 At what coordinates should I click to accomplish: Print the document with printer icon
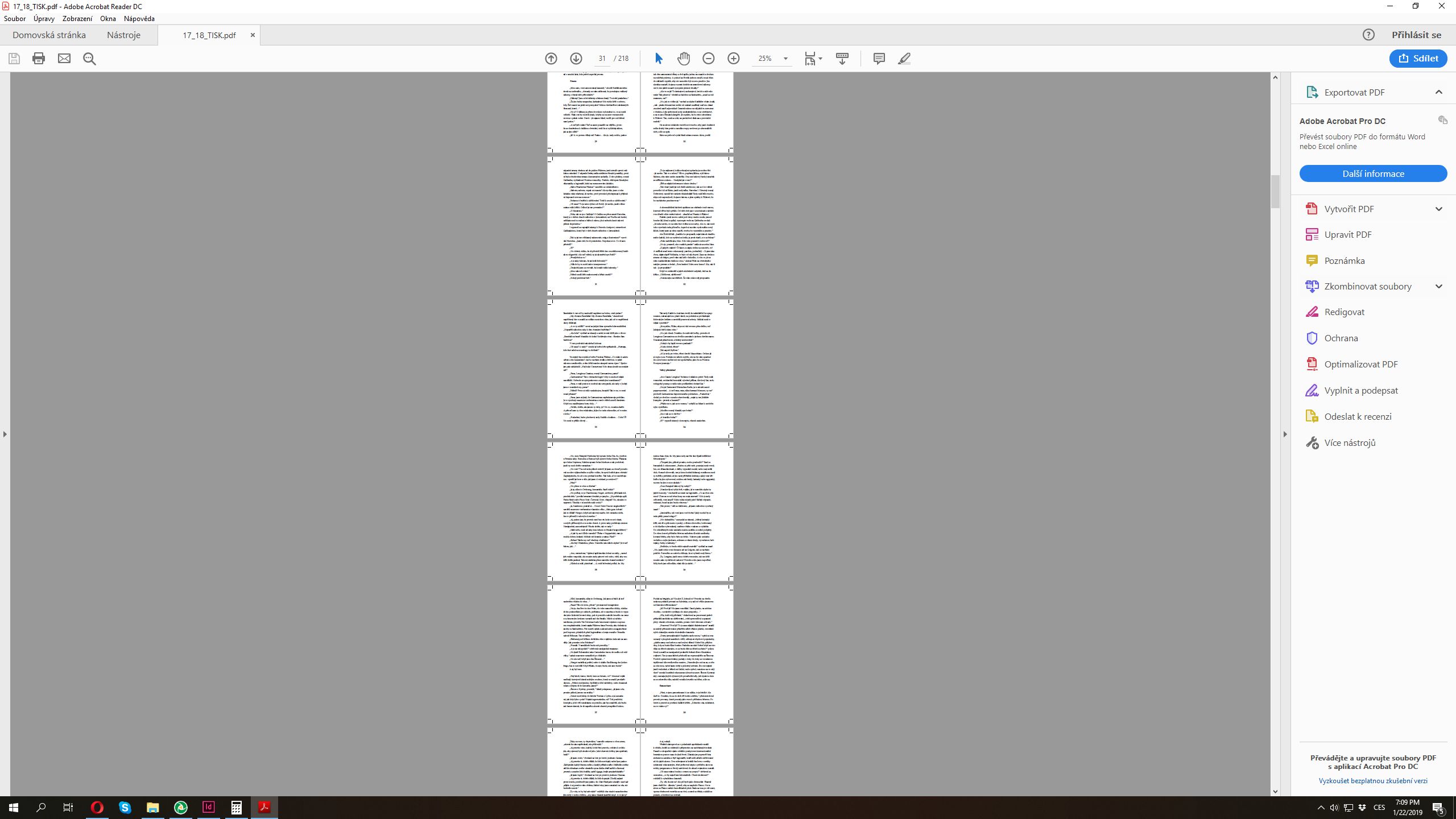tap(39, 59)
